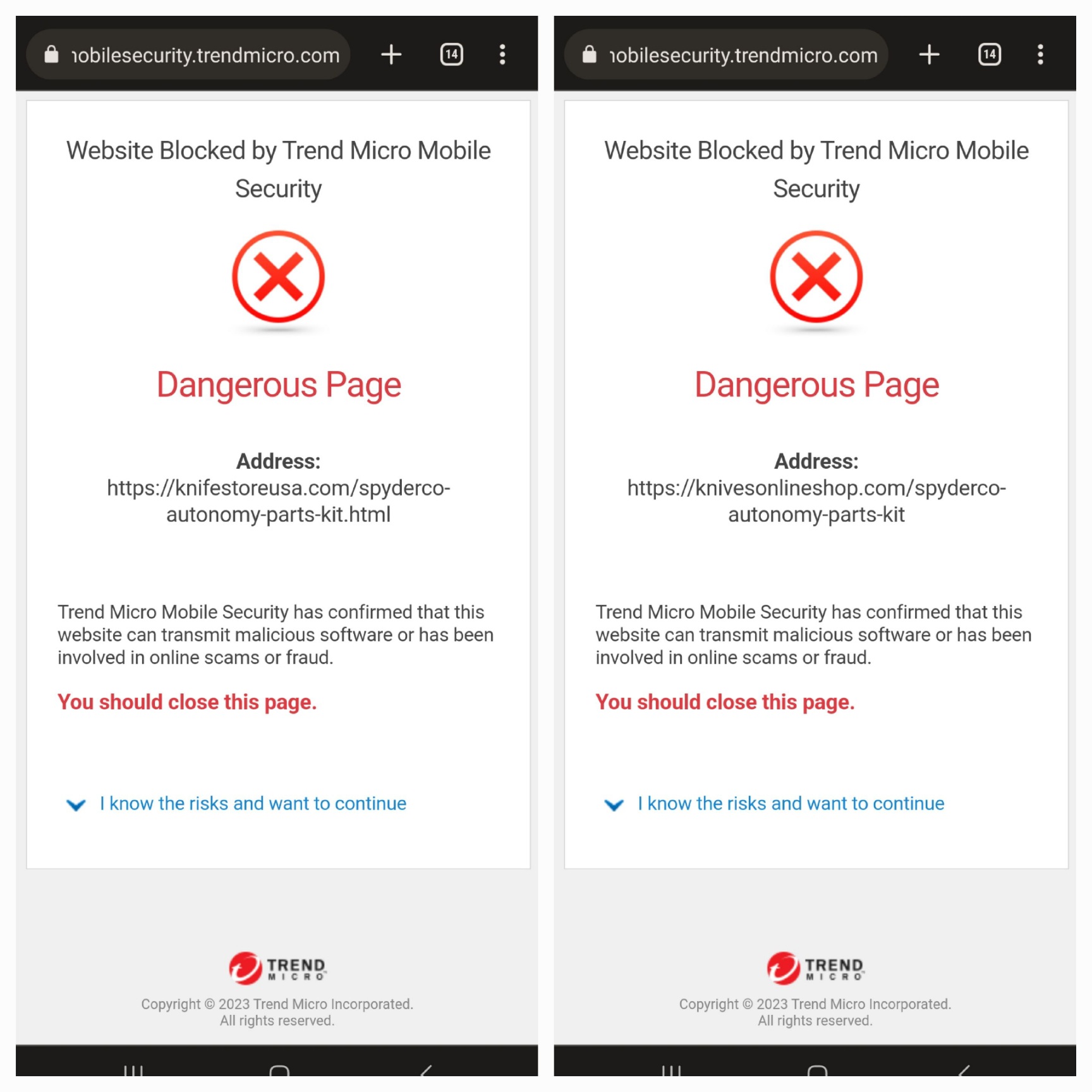Tap lock icon in left address bar
Image resolution: width=1092 pixels, height=1092 pixels.
[x=51, y=54]
